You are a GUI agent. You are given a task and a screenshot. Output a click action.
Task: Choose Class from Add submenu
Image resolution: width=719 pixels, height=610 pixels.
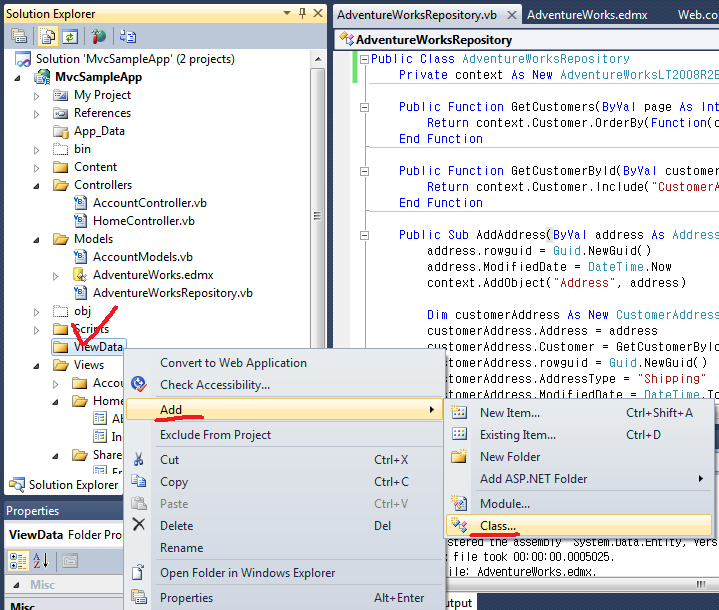pyautogui.click(x=579, y=526)
